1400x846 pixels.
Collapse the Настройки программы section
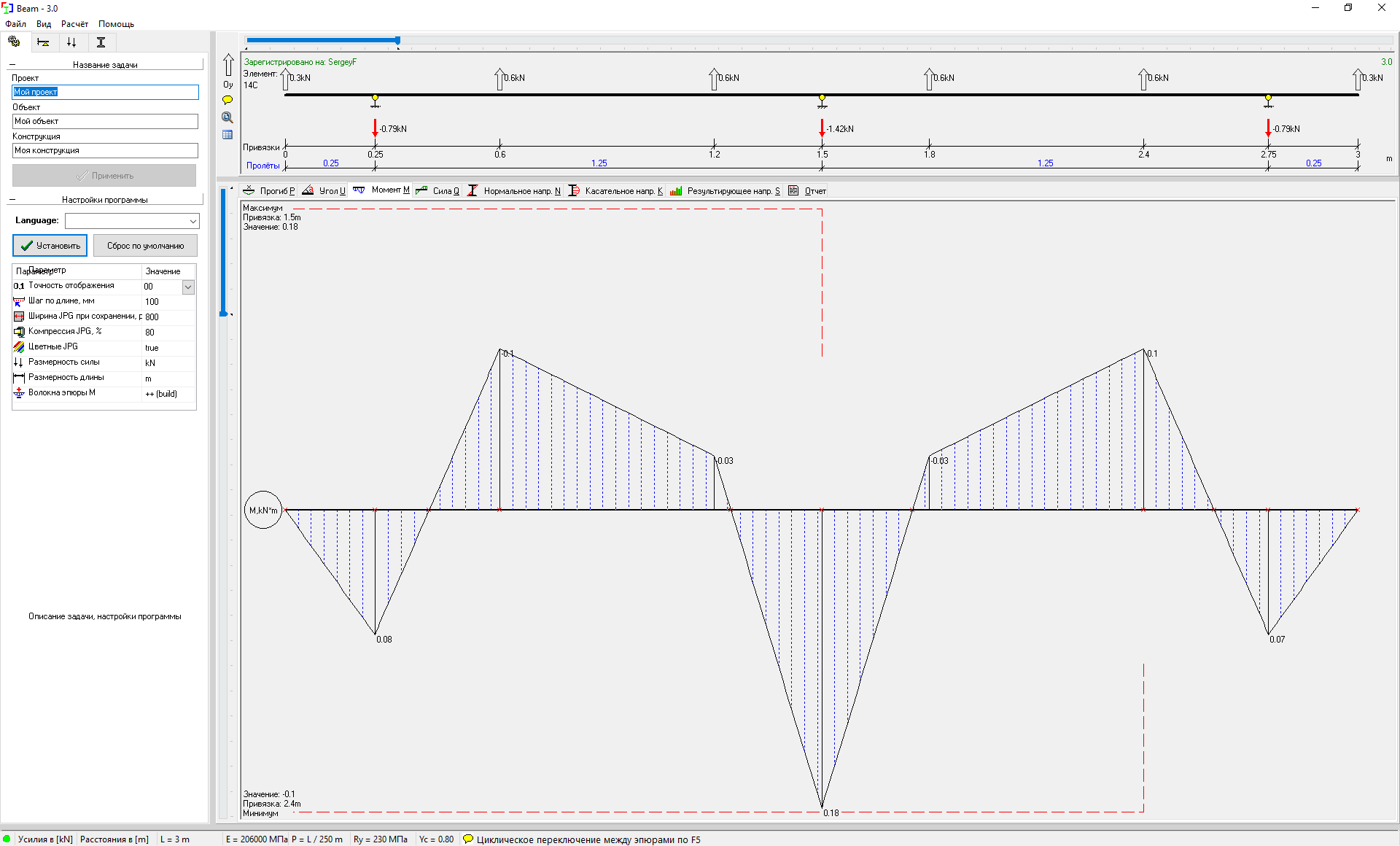[12, 200]
